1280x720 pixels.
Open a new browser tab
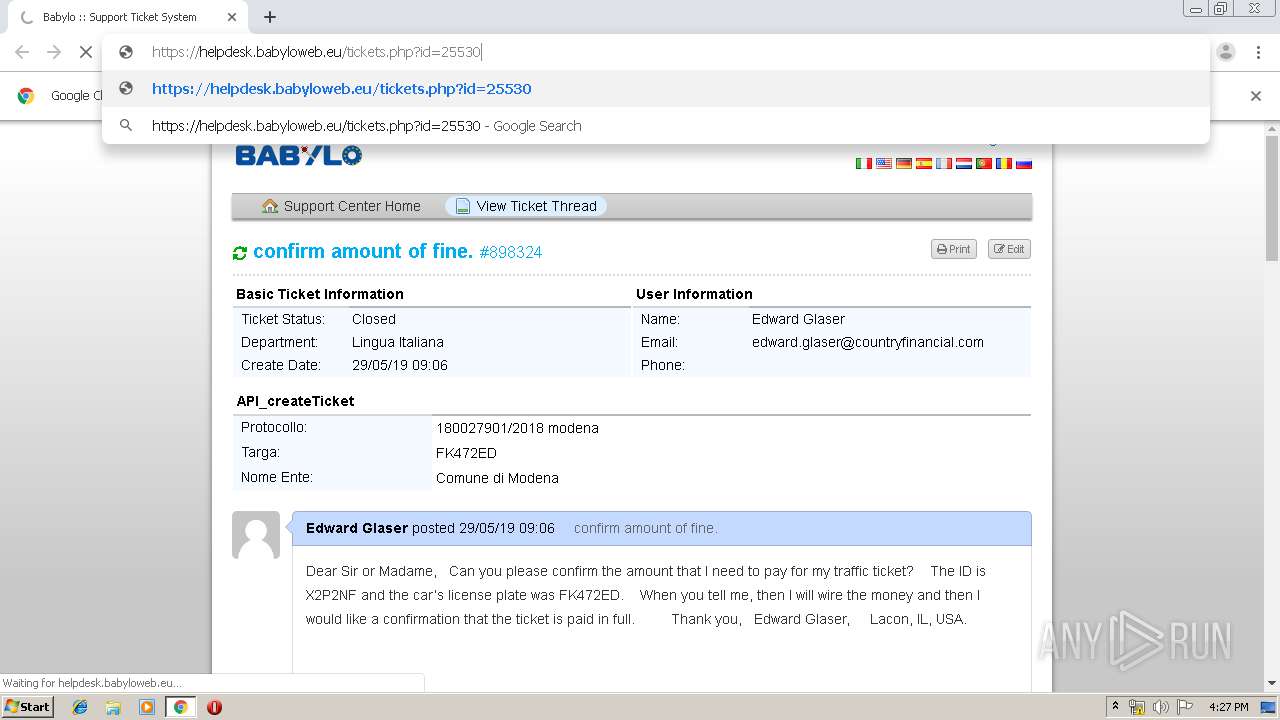pos(270,17)
